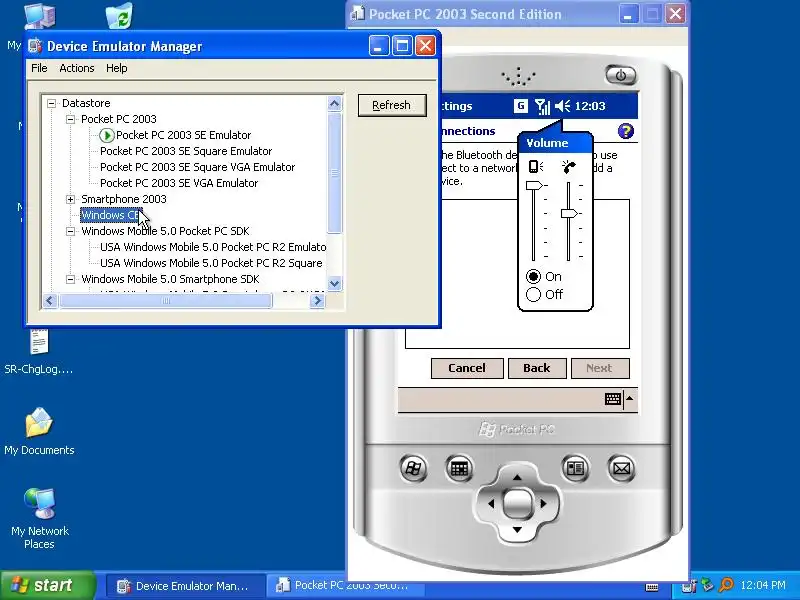Open input method selector arrow beside keyboard

pyautogui.click(x=630, y=398)
